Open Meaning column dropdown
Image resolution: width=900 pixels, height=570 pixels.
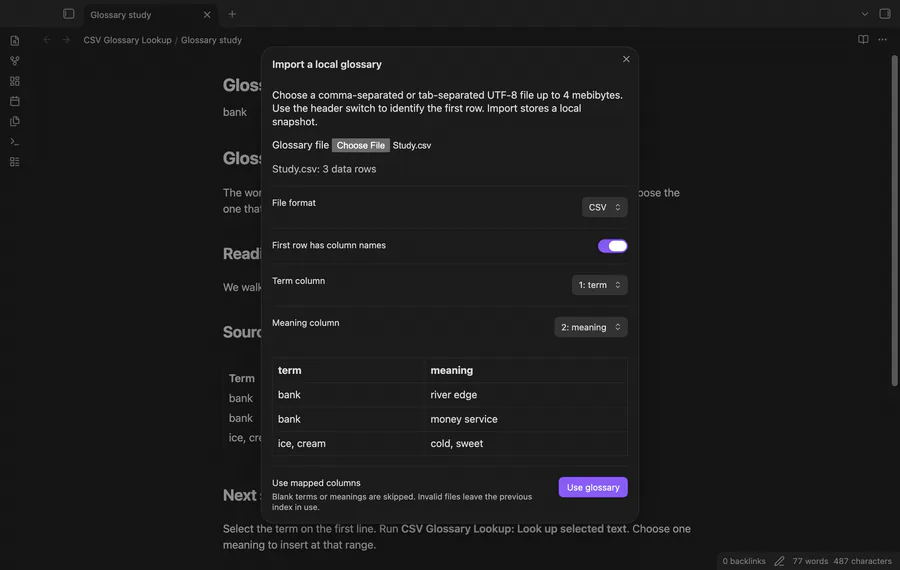pyautogui.click(x=591, y=327)
